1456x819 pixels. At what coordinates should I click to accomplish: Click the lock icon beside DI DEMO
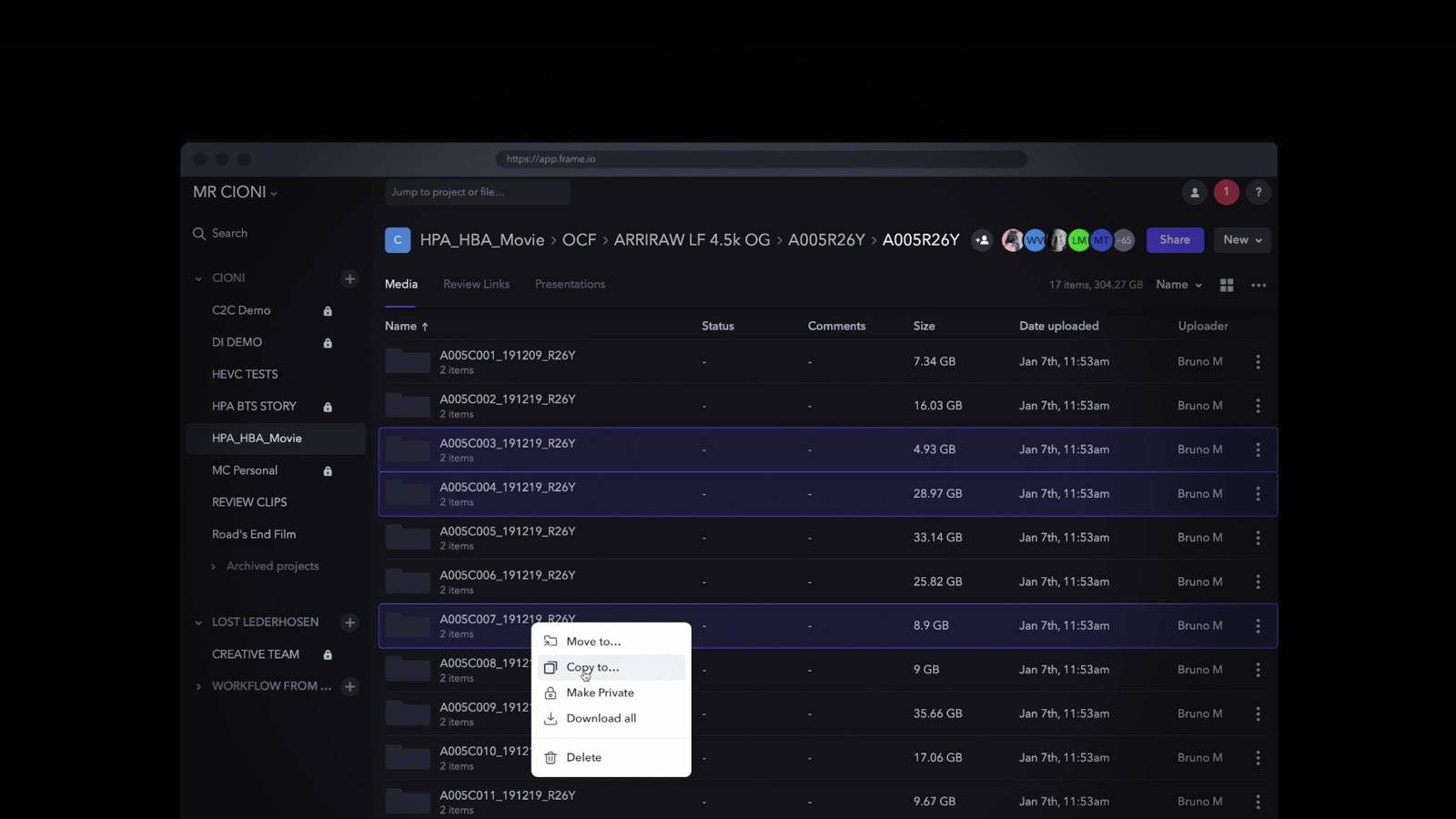(x=328, y=343)
